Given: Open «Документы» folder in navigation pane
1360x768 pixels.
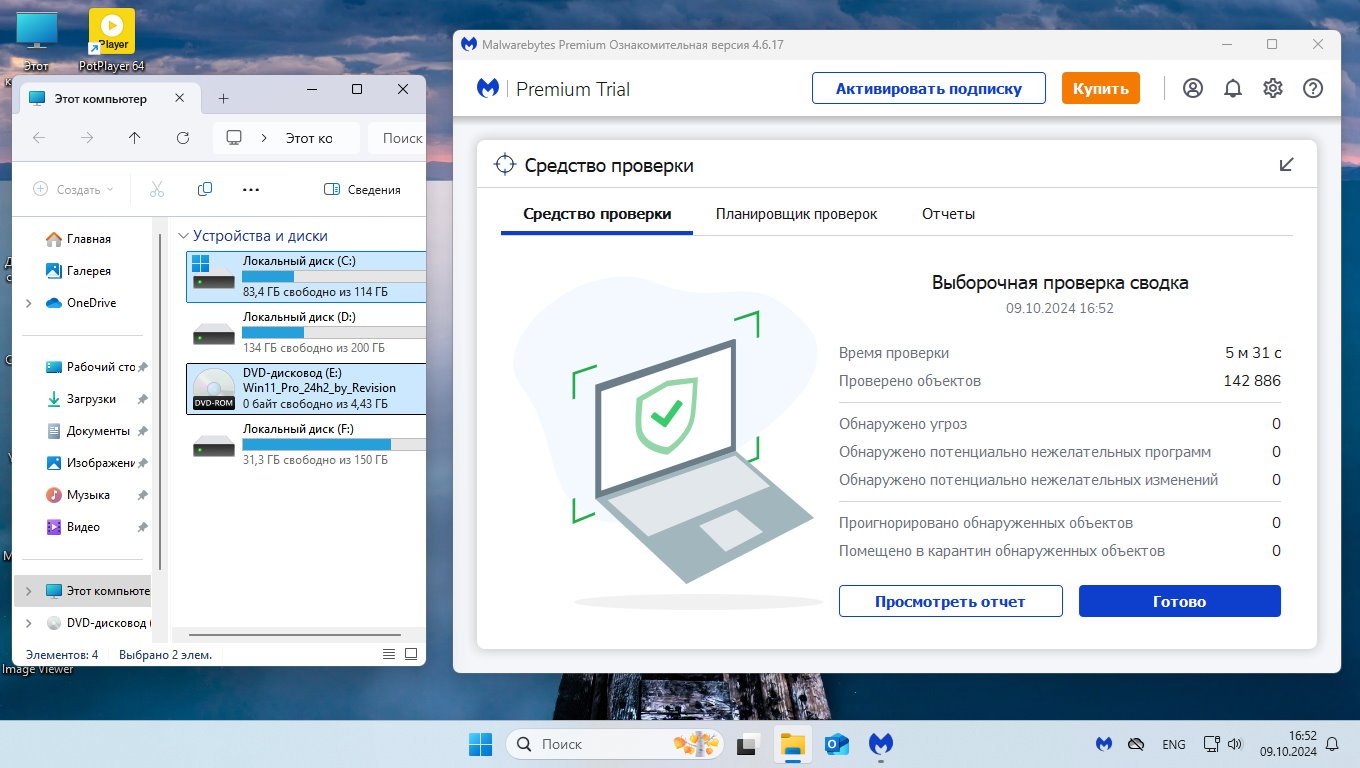Looking at the screenshot, I should click(88, 431).
